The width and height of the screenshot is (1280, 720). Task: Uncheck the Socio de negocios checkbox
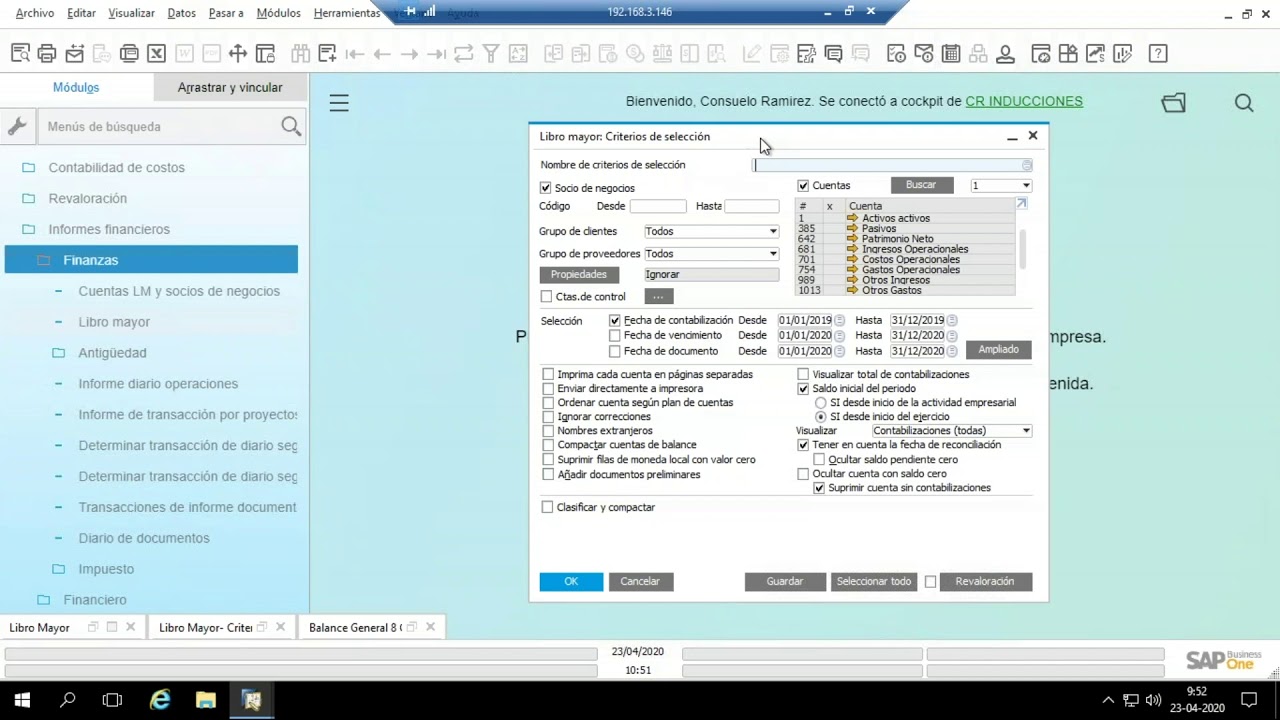pyautogui.click(x=545, y=188)
